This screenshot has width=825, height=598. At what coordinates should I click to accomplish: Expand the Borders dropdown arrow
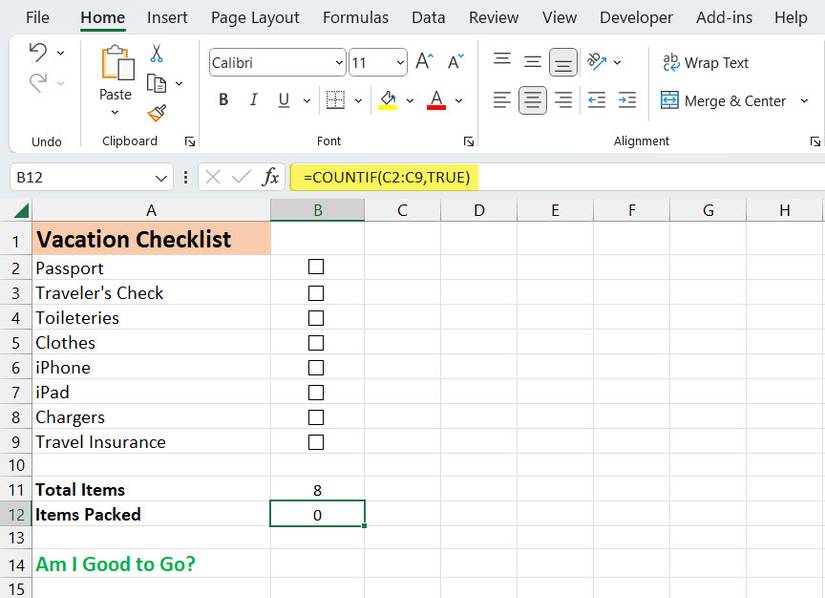click(x=358, y=100)
